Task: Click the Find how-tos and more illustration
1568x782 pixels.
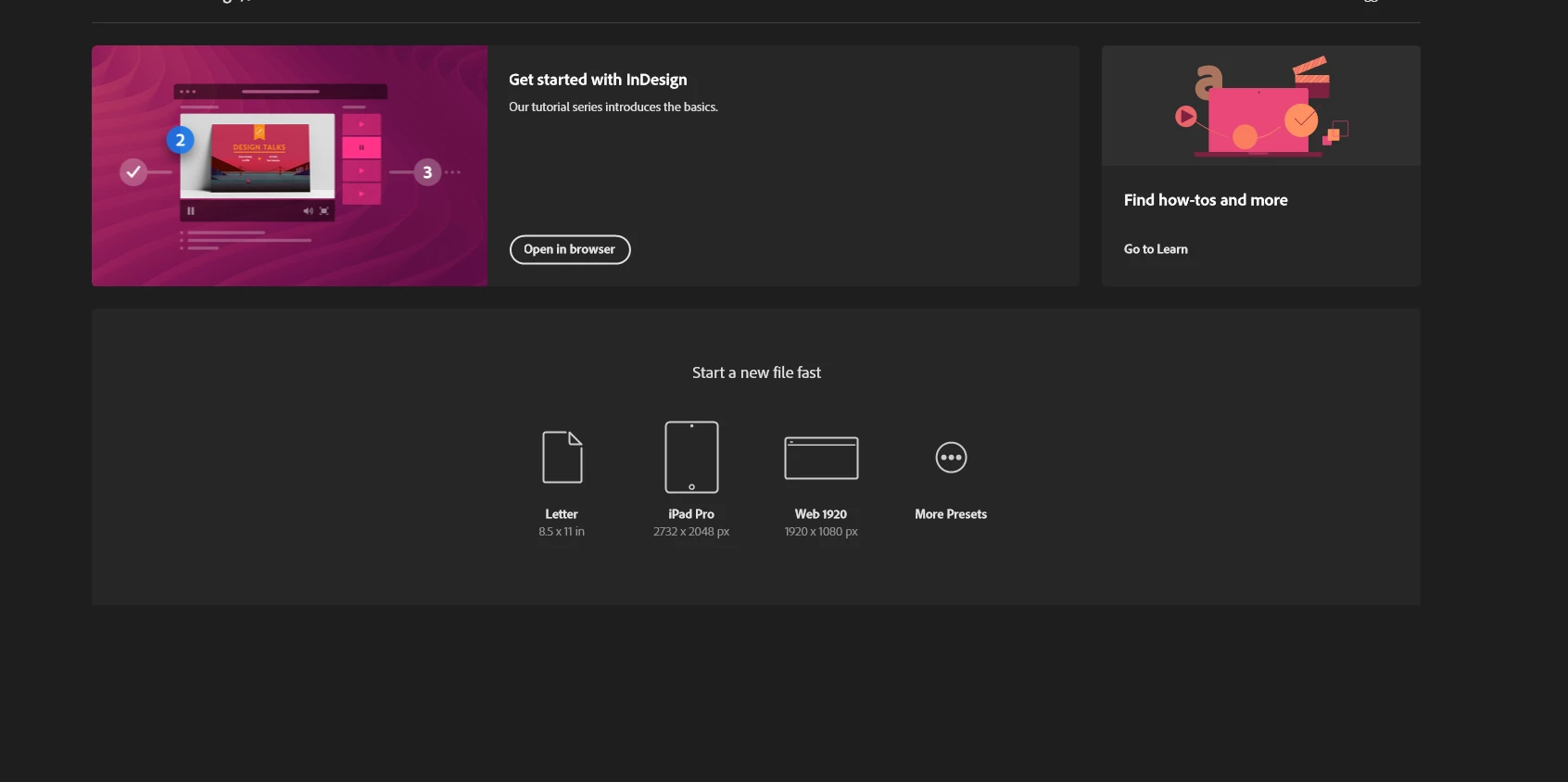Action: pyautogui.click(x=1260, y=106)
